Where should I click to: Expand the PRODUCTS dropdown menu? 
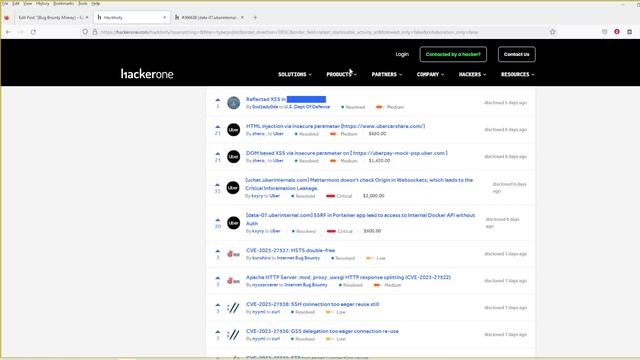pos(341,74)
